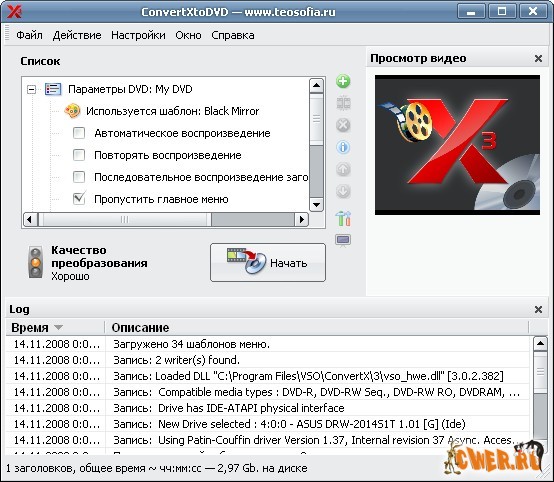
Task: Click the palette template icon
Action: (x=72, y=111)
